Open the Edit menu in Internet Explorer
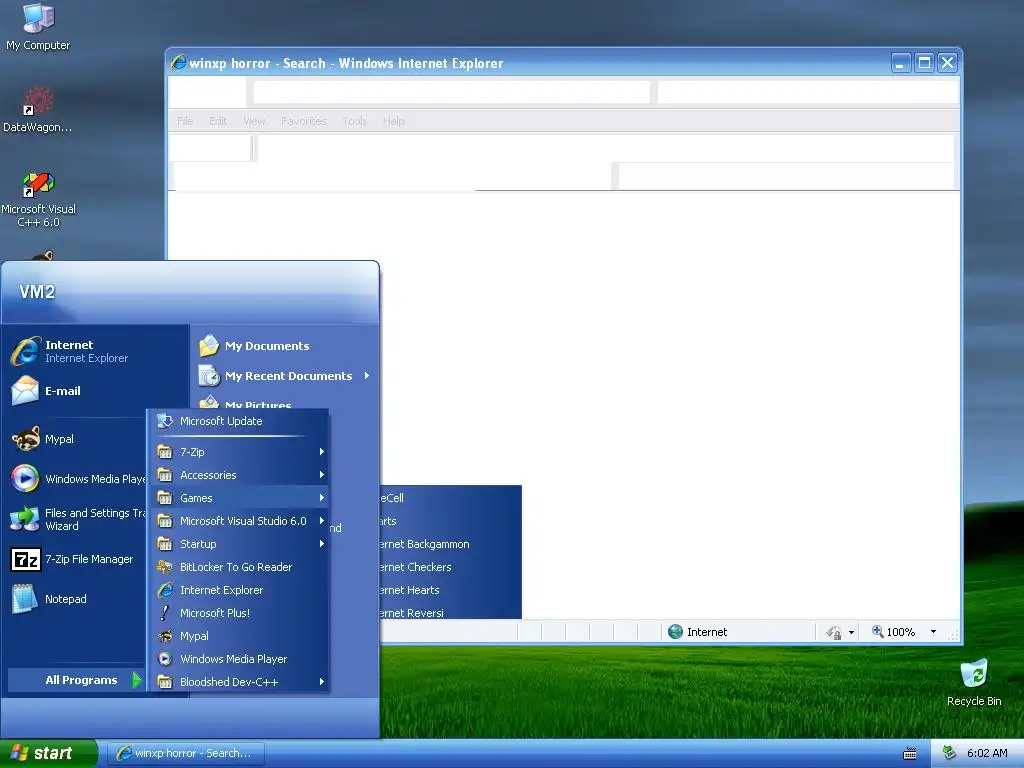The width and height of the screenshot is (1024, 768). point(217,121)
